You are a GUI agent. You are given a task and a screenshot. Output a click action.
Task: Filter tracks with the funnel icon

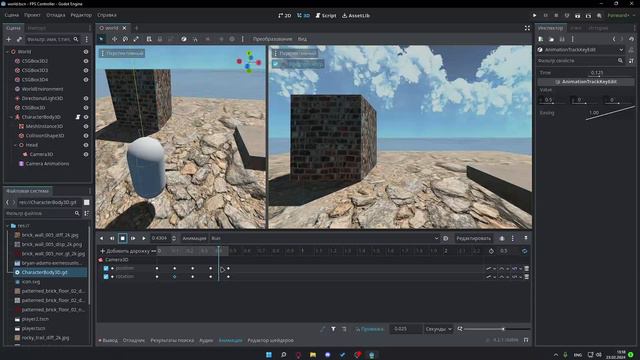coord(333,329)
